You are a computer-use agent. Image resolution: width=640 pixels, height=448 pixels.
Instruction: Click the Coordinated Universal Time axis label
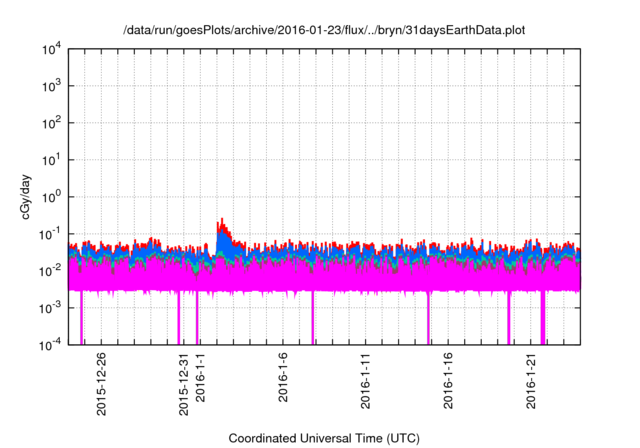click(324, 438)
